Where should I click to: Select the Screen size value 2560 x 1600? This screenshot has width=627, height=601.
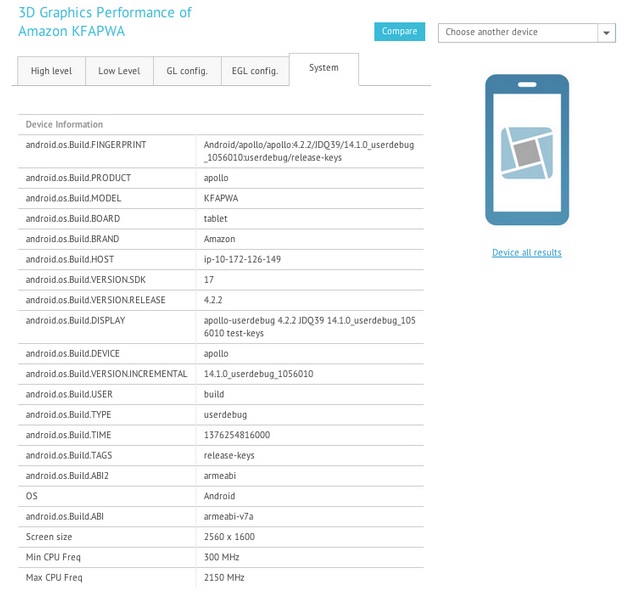pos(229,537)
